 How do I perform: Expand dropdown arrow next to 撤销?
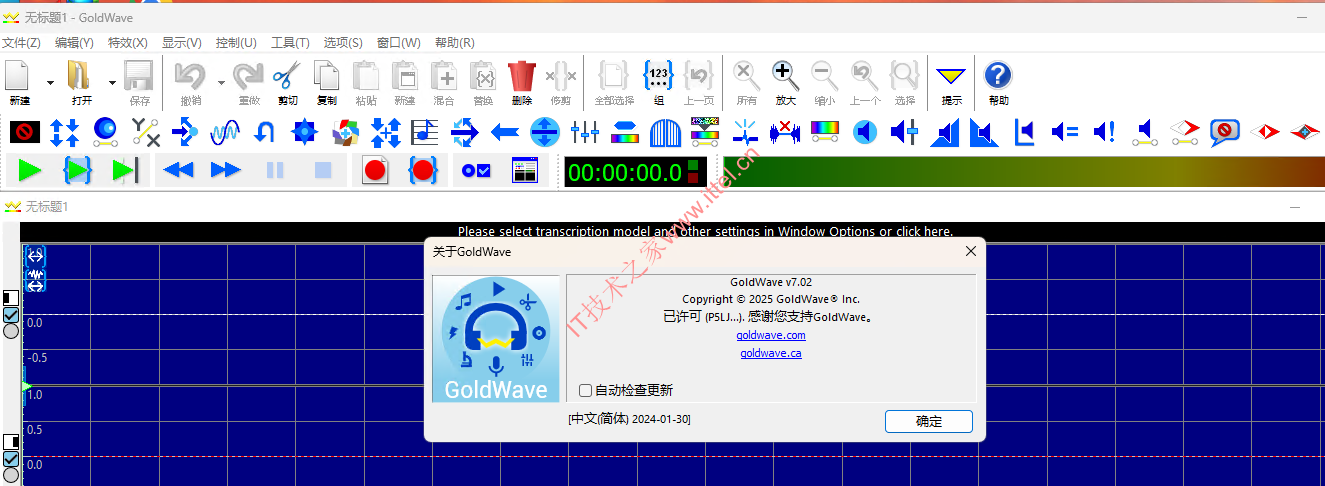[x=221, y=83]
